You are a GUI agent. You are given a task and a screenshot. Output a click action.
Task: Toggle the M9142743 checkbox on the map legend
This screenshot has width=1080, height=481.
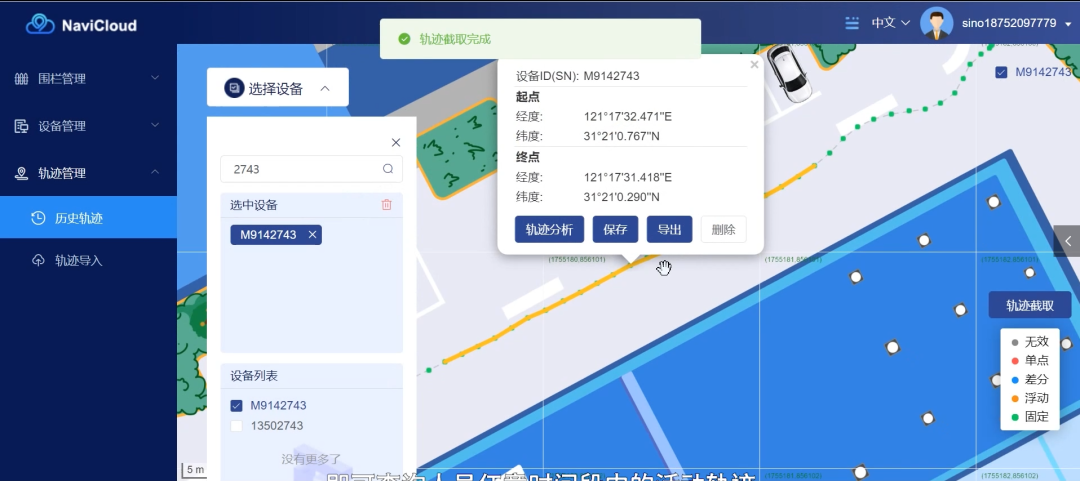coord(1001,72)
